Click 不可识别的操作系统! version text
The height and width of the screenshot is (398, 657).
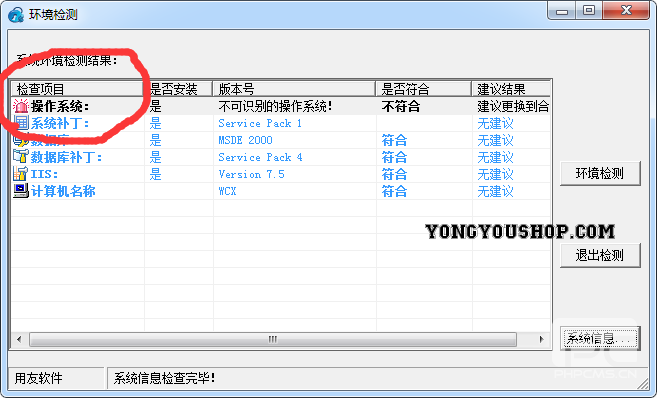pyautogui.click(x=275, y=106)
